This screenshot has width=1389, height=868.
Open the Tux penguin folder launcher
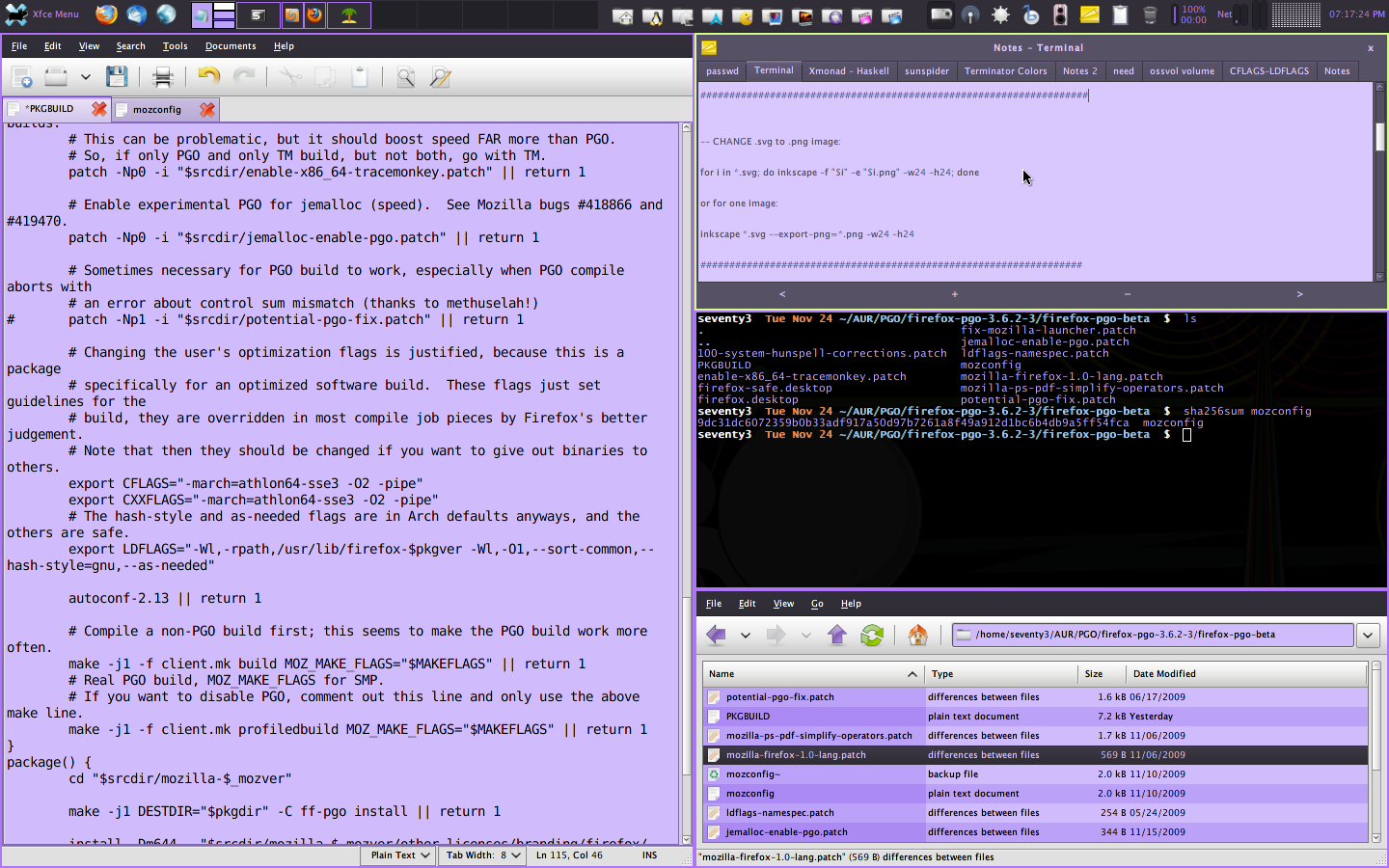pos(653,15)
